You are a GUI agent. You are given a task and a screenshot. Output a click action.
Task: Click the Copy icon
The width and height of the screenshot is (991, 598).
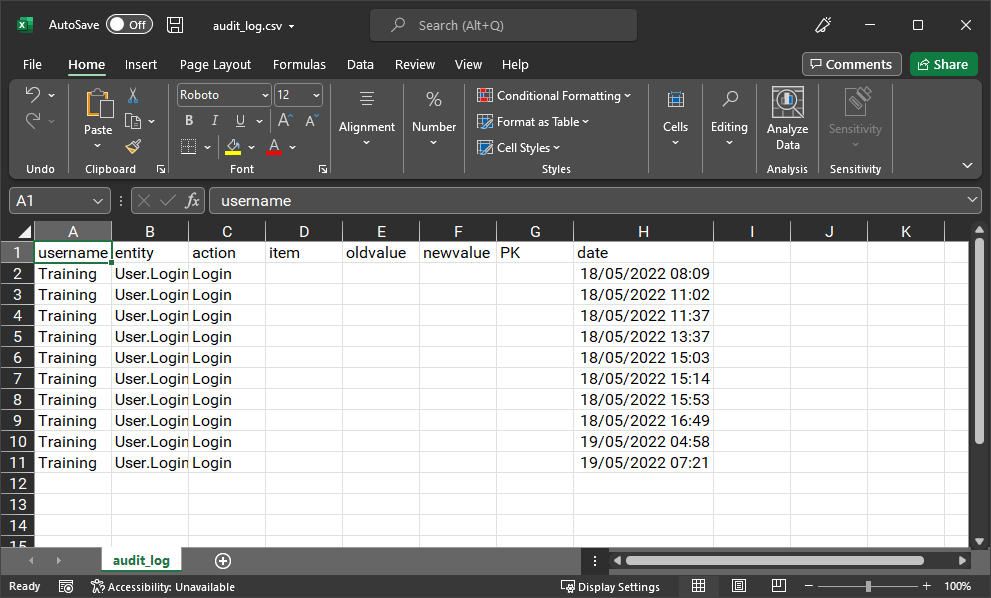click(x=133, y=121)
